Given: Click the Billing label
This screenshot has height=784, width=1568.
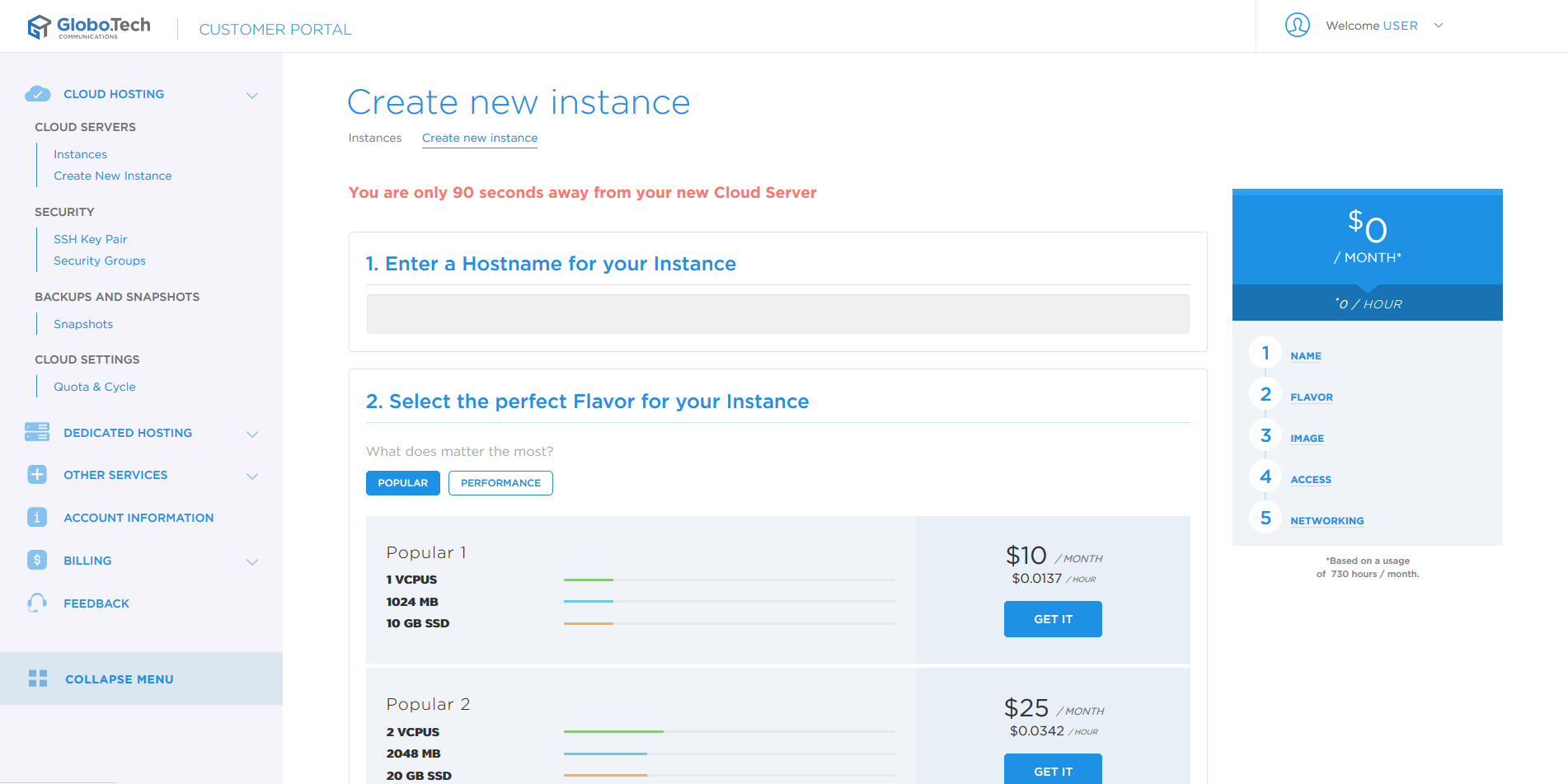Looking at the screenshot, I should tap(87, 561).
